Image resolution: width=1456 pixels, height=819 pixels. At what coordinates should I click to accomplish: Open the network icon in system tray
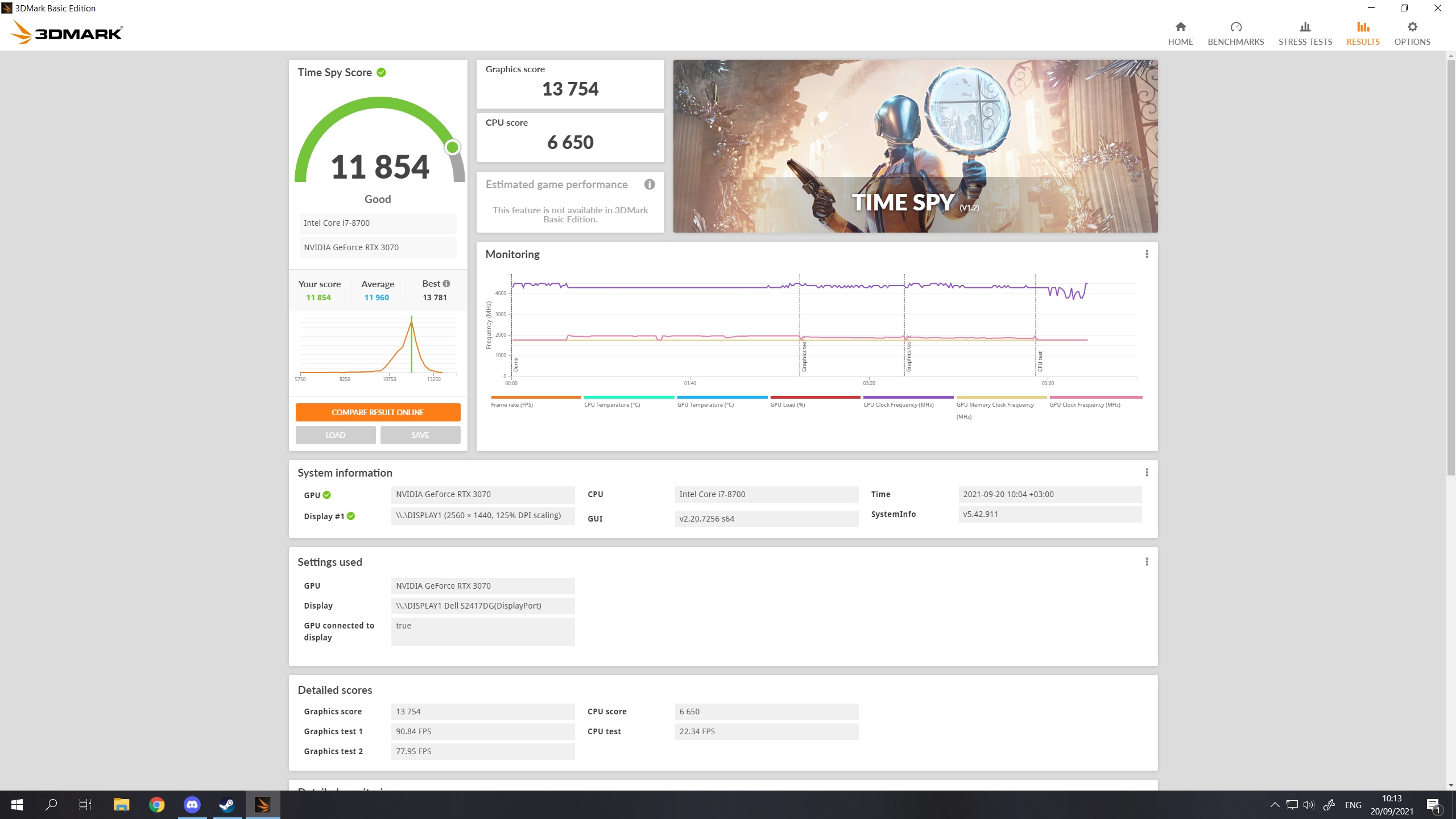[1292, 805]
